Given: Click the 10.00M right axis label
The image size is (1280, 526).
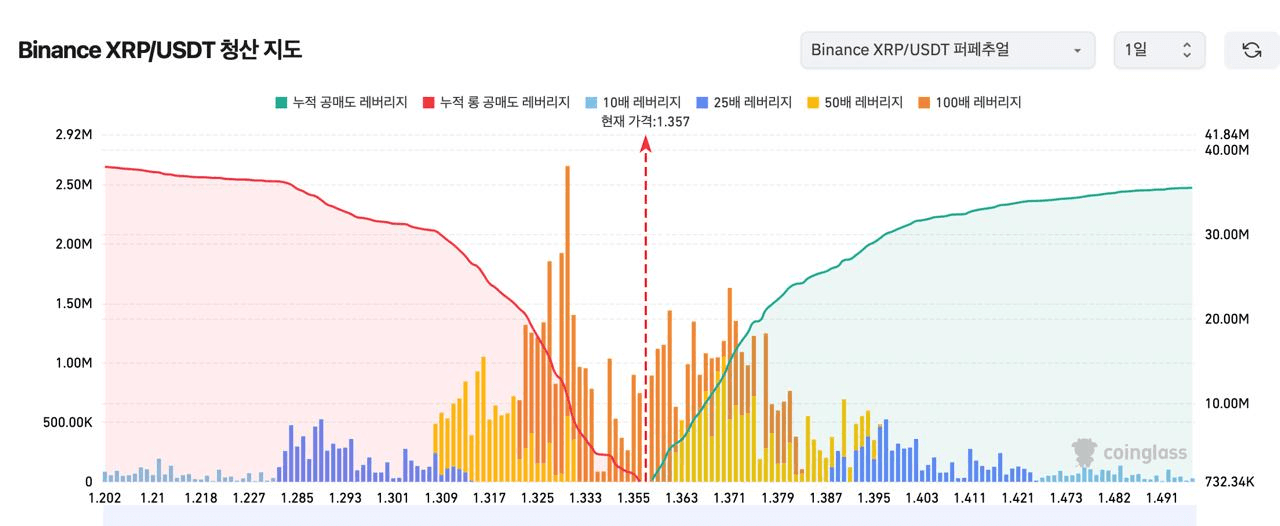Looking at the screenshot, I should point(1228,403).
